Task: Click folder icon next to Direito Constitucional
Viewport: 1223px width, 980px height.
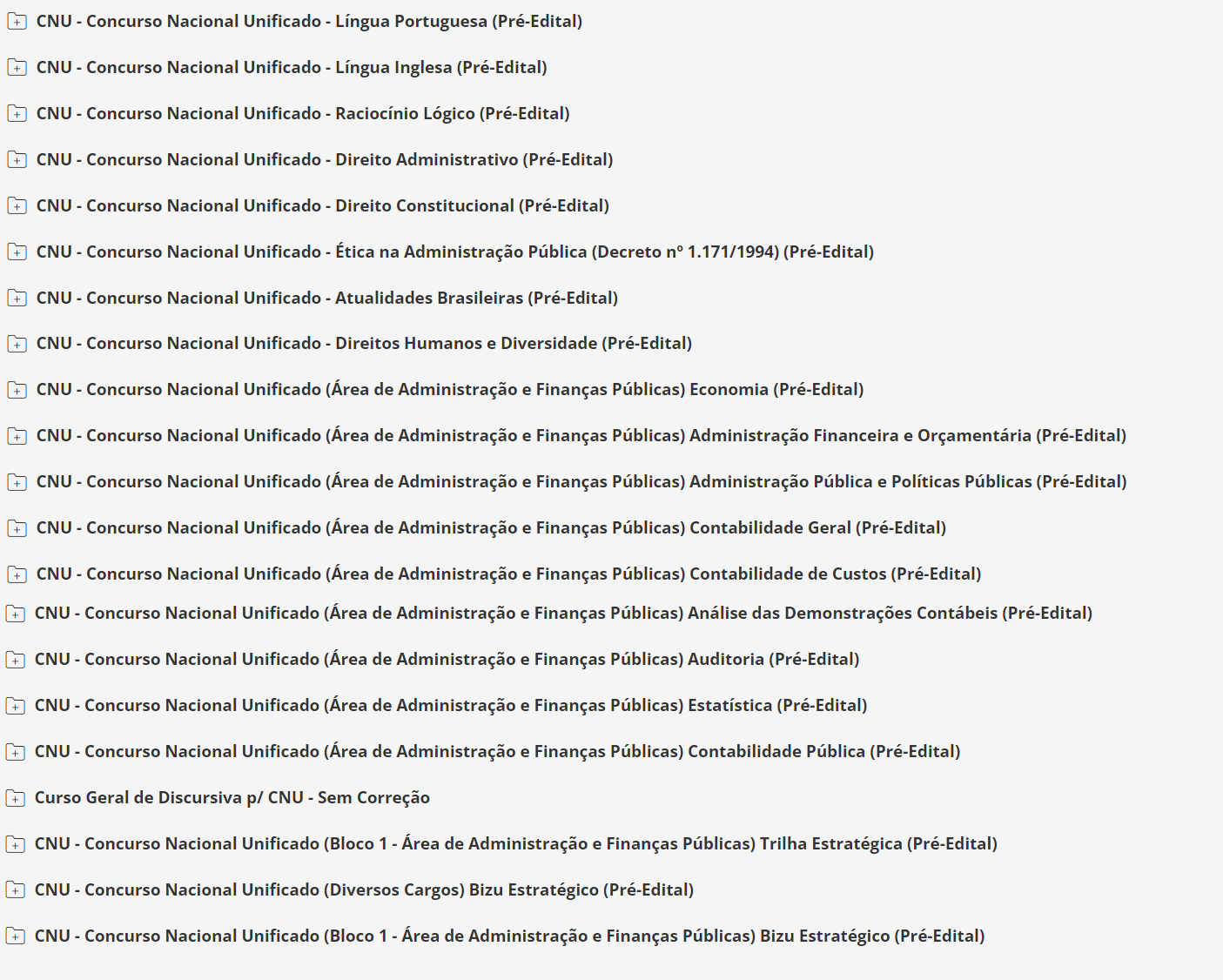Action: point(17,206)
